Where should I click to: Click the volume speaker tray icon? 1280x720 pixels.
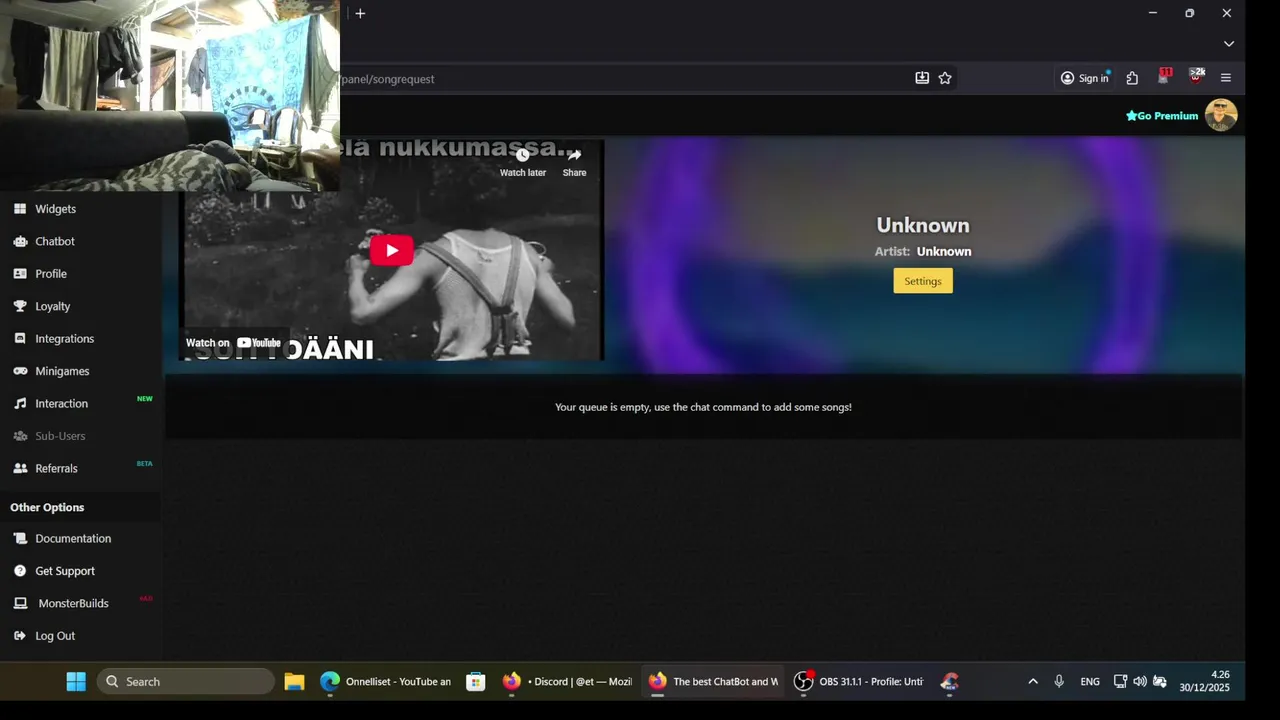pyautogui.click(x=1140, y=682)
